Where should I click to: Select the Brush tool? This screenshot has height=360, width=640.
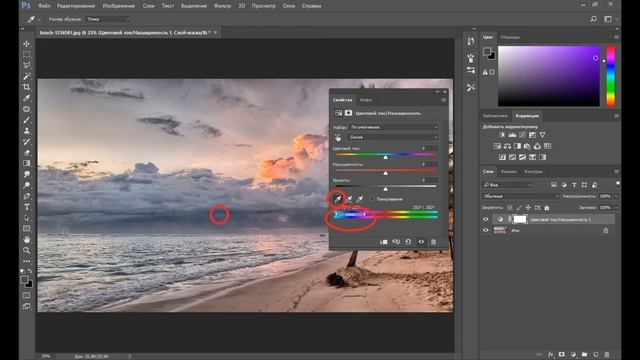pyautogui.click(x=27, y=120)
